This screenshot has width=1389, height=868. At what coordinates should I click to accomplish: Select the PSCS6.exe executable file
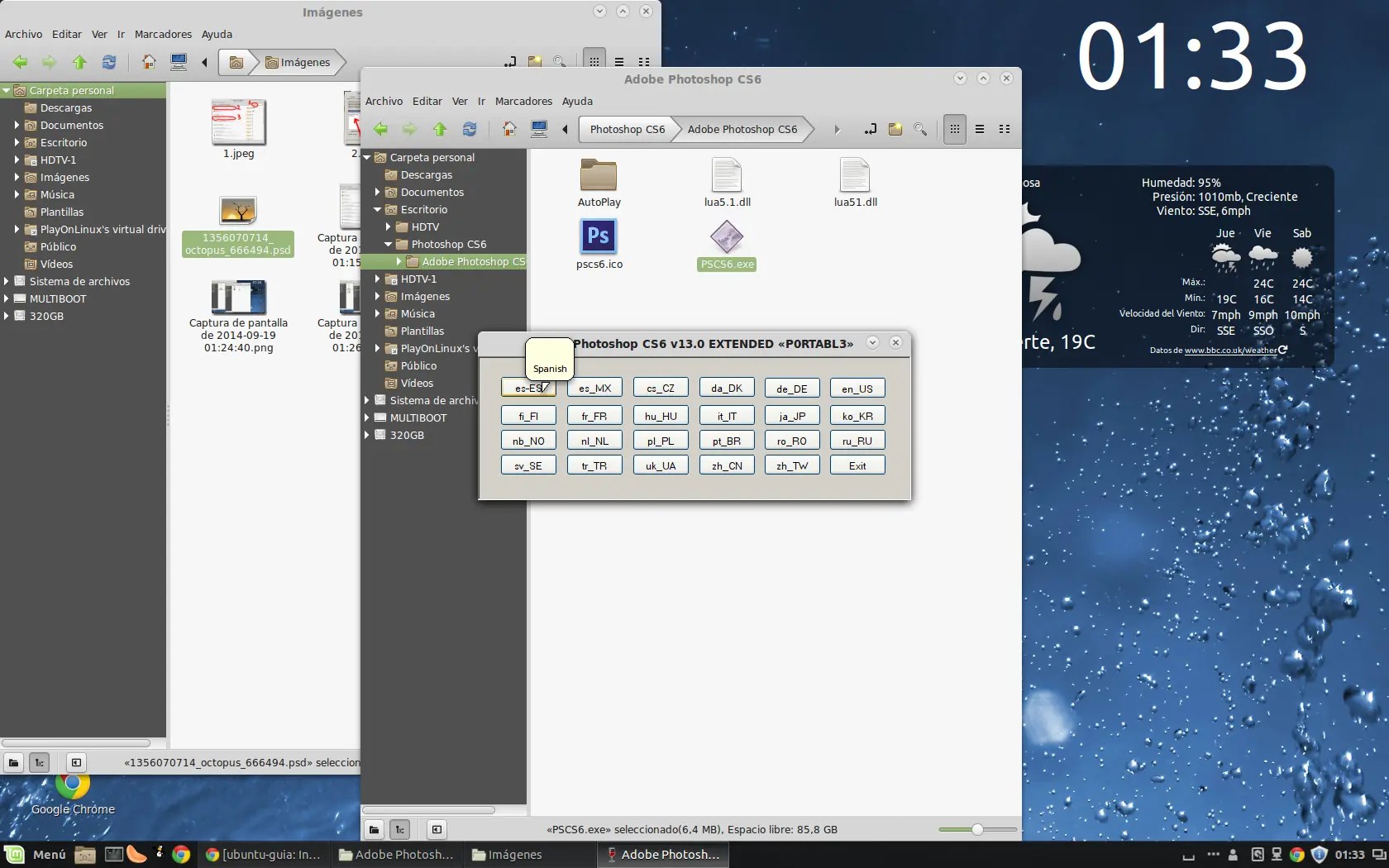tap(727, 237)
